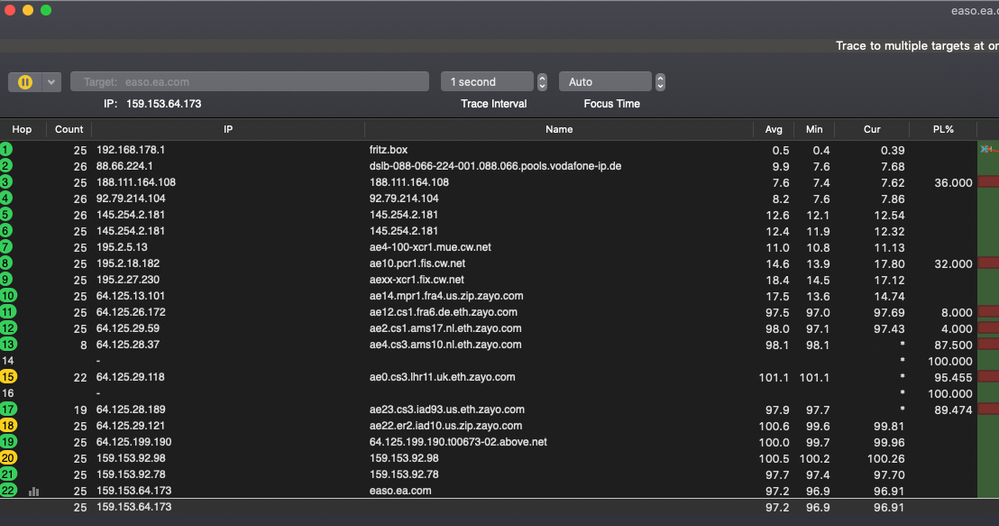Viewport: 999px width, 526px height.
Task: Select hop 6 circle icon
Action: pos(6,231)
